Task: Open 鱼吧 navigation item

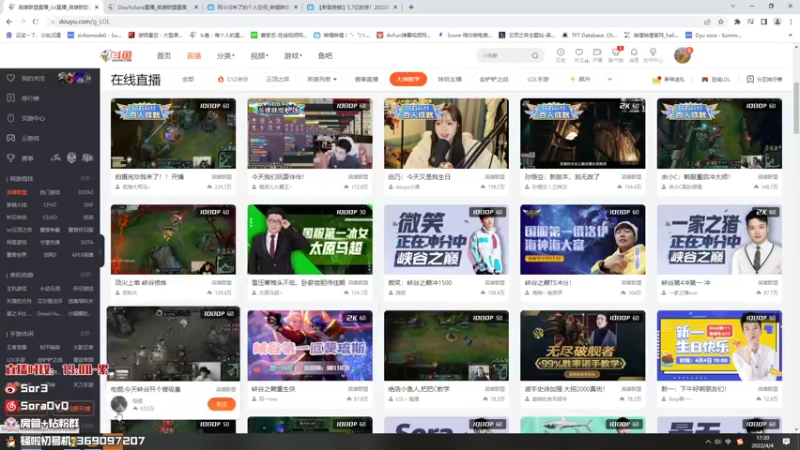Action: 325,56
